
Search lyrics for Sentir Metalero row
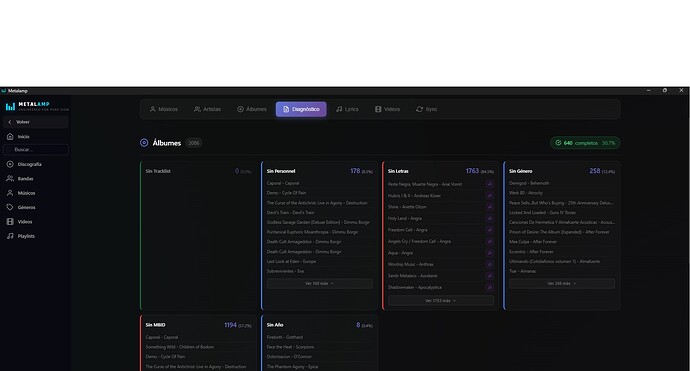click(489, 276)
